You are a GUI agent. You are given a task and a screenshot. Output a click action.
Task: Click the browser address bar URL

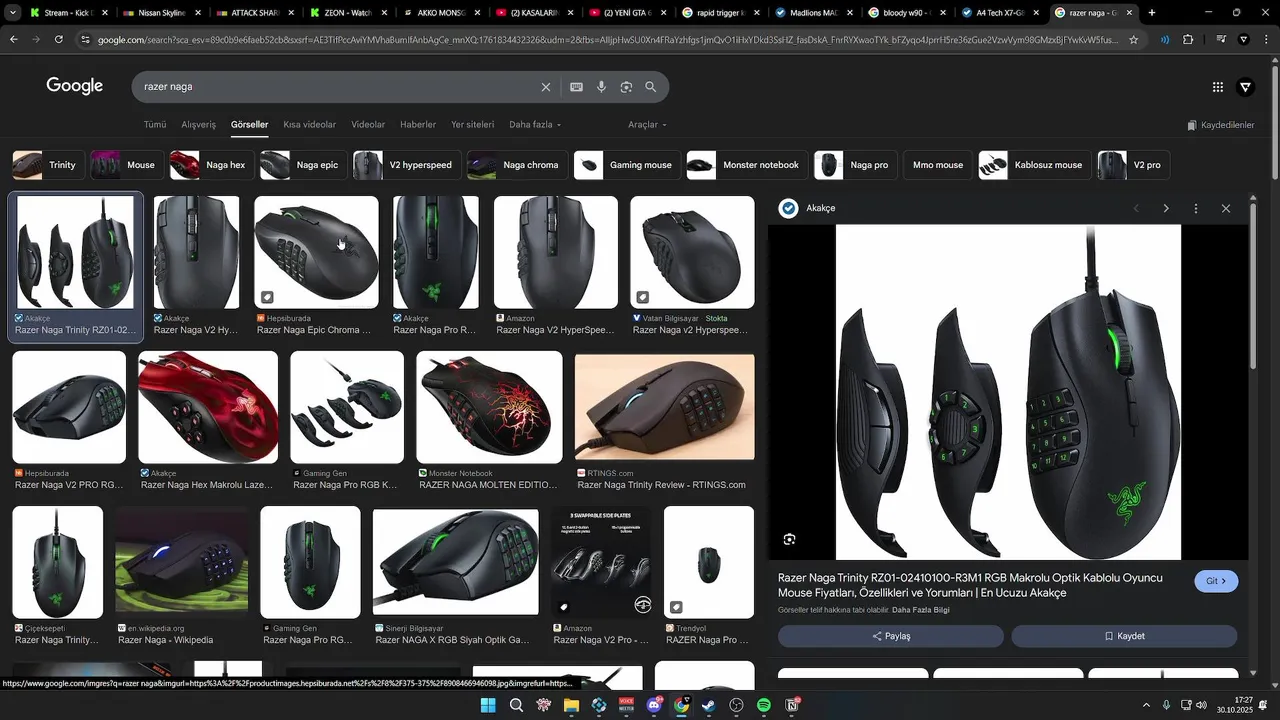pos(608,40)
